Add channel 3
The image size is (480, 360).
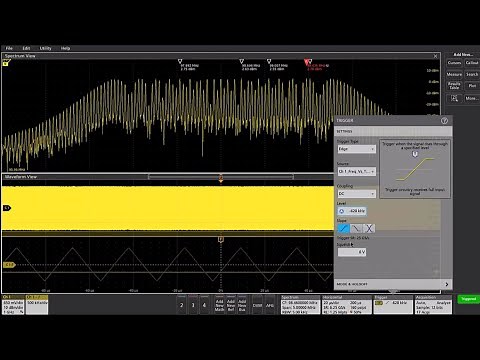coord(193,305)
